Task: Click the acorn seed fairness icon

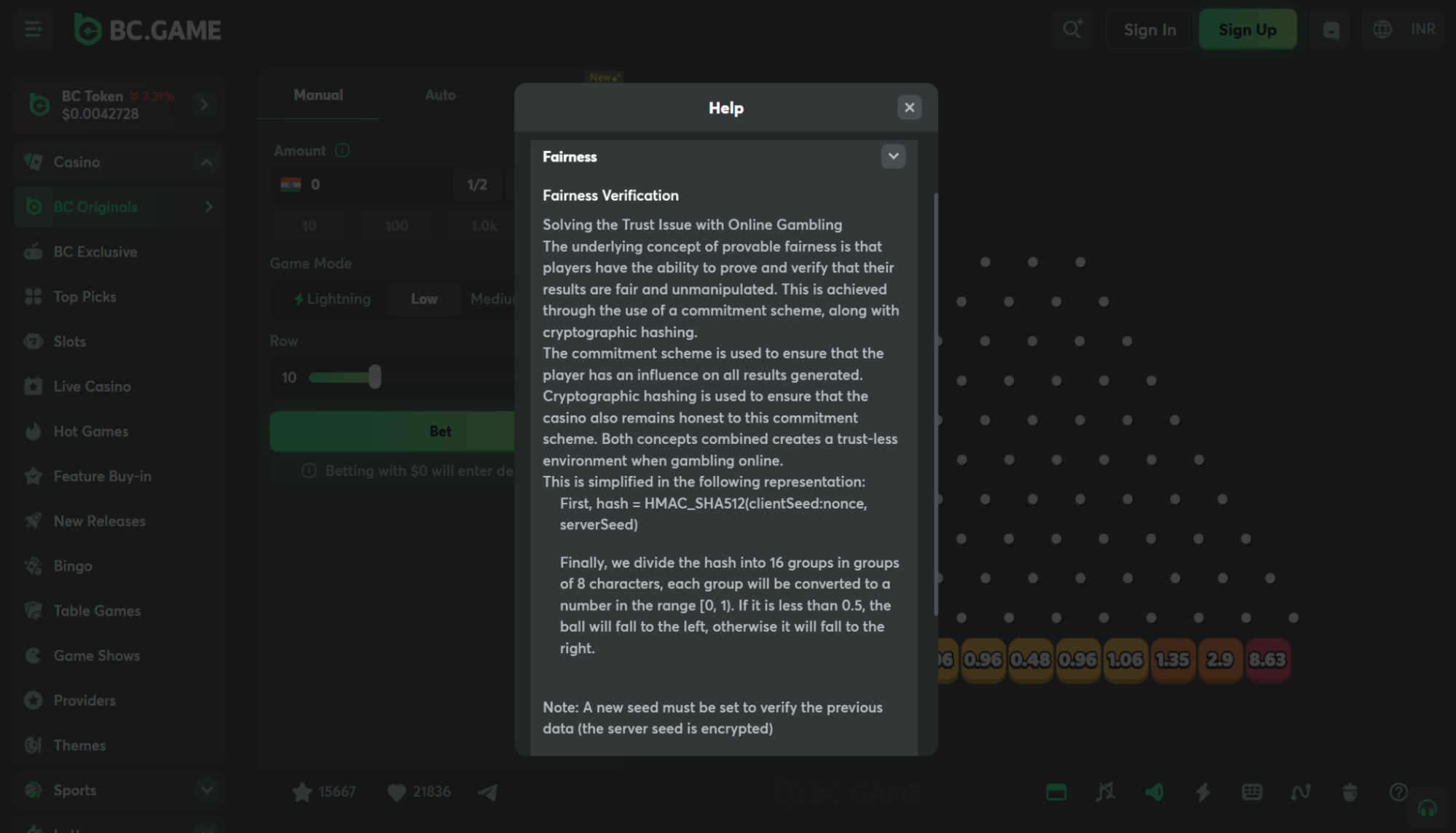Action: [1350, 791]
